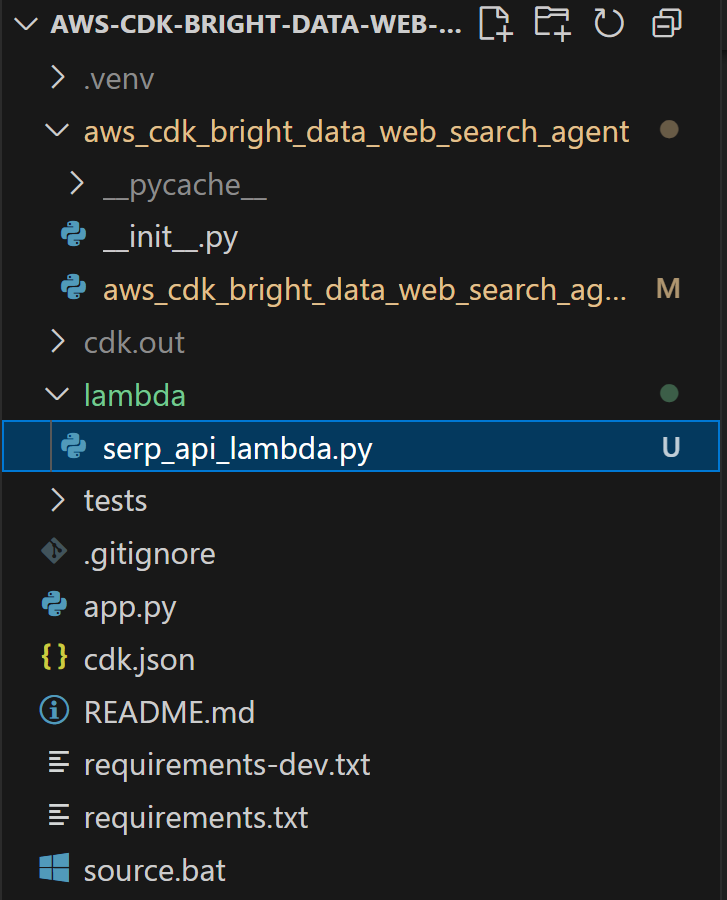Click the Python icon beside serp_api_lambda.py
Screen dimensions: 727x900
[x=72, y=447]
